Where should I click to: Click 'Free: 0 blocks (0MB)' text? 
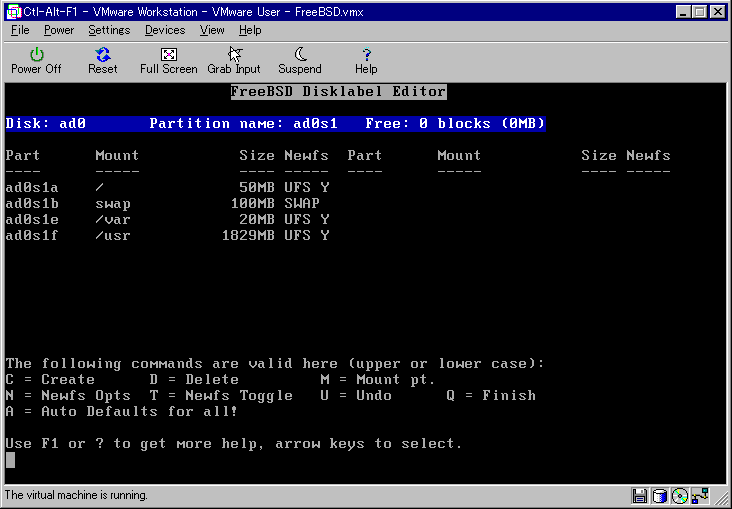(455, 124)
